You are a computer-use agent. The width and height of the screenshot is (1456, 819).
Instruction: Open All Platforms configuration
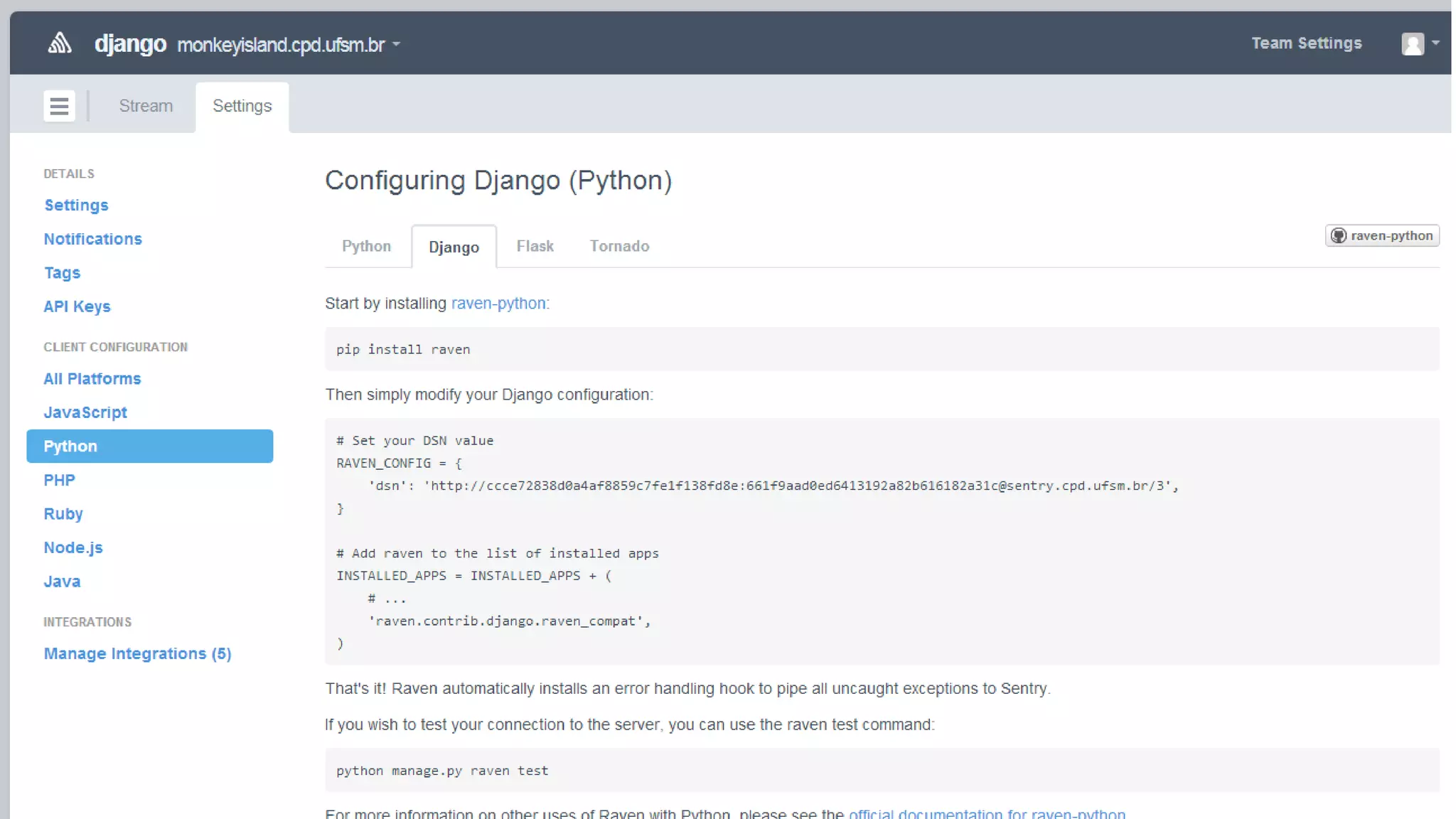[92, 379]
